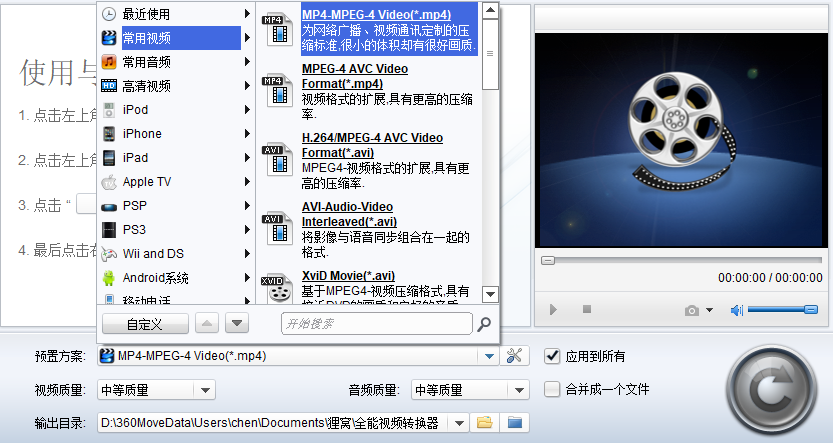Enable the 合并成一个文件 checkbox
The image size is (833, 443).
pyautogui.click(x=552, y=389)
